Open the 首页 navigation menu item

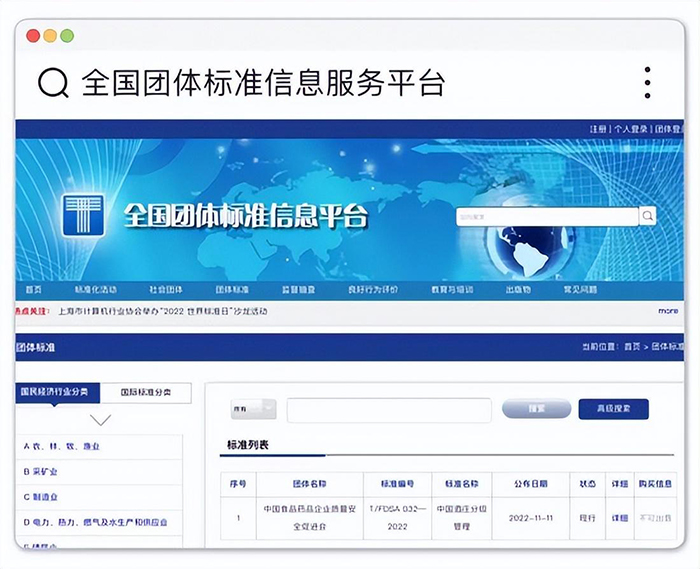(x=33, y=290)
